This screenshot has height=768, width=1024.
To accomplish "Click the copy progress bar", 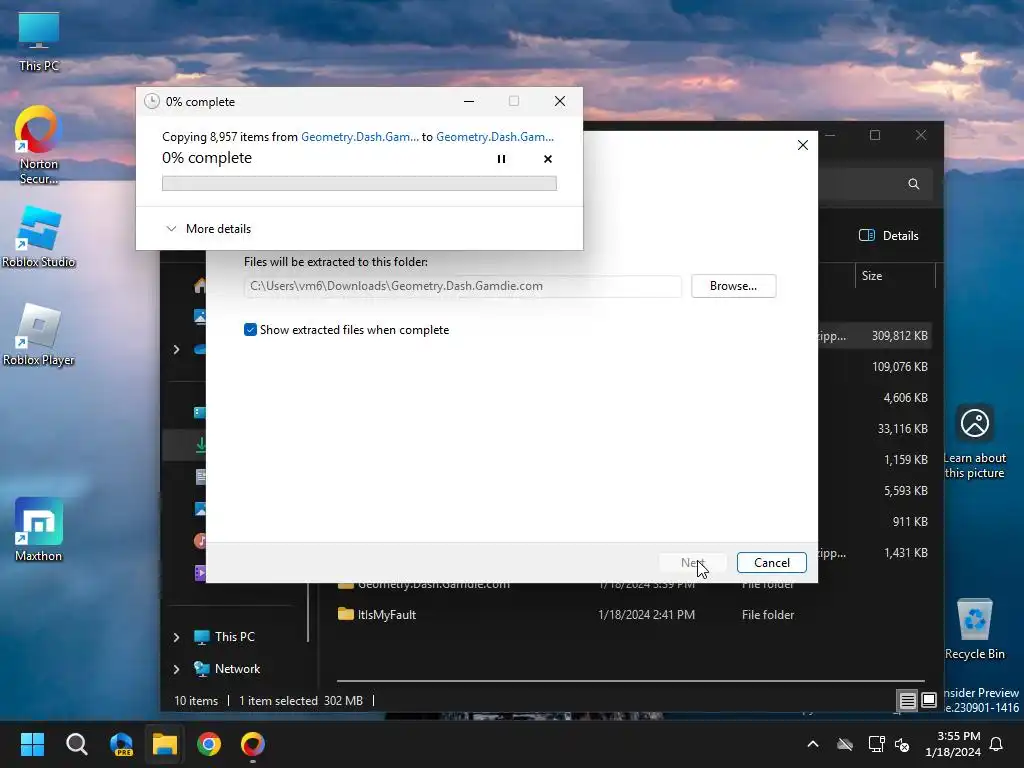I will pos(359,184).
